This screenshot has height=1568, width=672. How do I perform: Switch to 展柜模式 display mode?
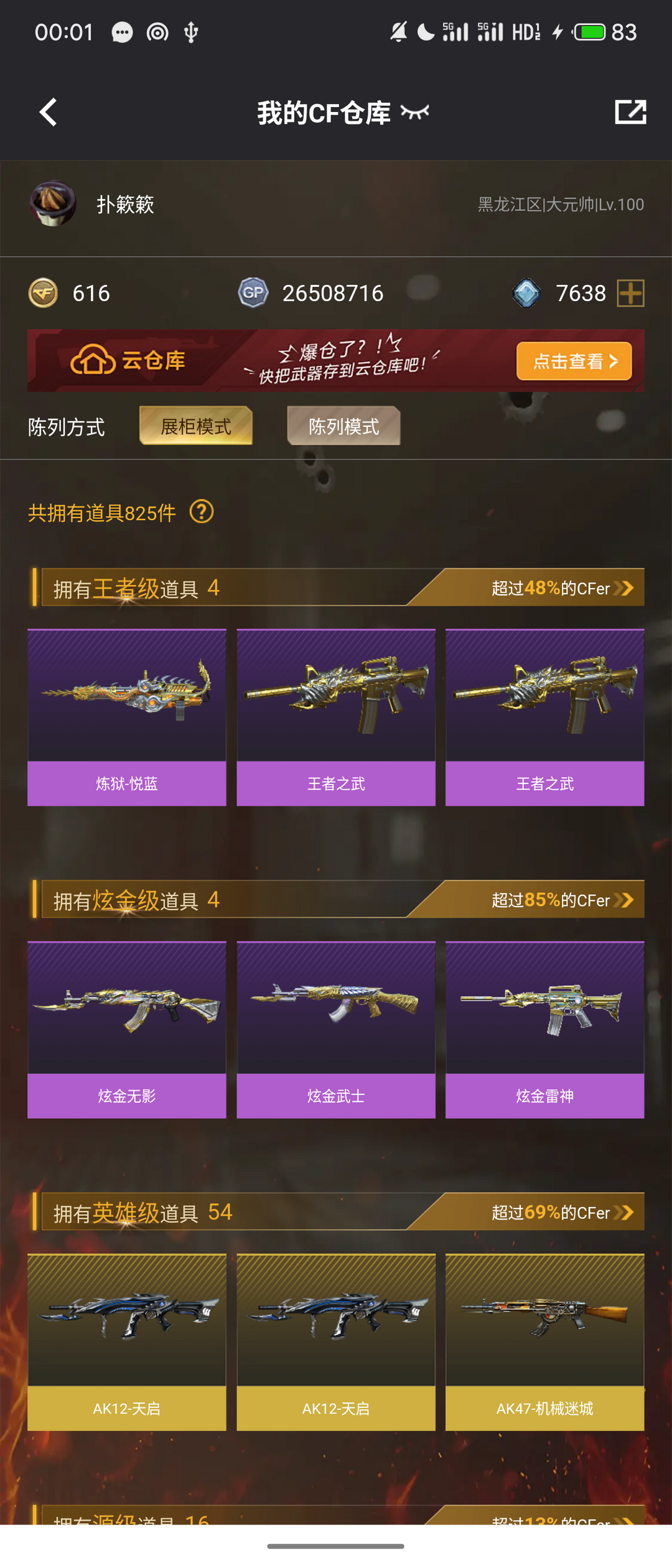pyautogui.click(x=196, y=426)
